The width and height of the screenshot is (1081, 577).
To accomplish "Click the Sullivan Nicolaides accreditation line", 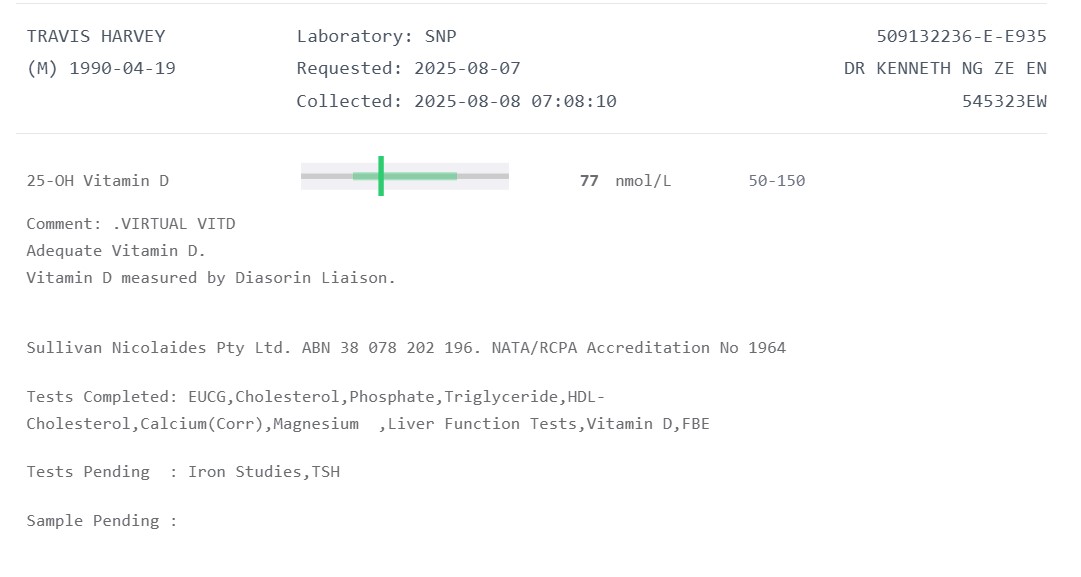I will [406, 348].
